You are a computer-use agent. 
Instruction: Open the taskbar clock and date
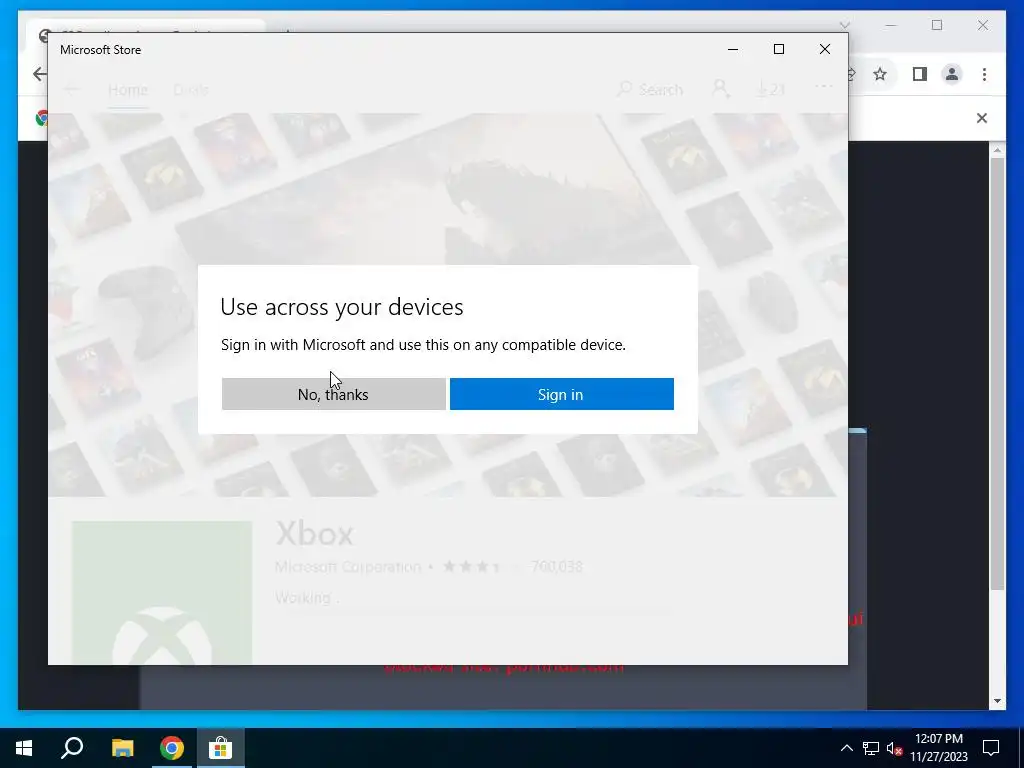pyautogui.click(x=939, y=748)
